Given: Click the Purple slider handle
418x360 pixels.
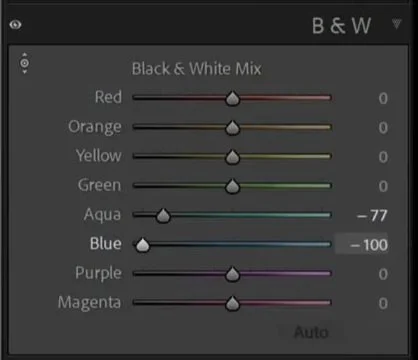Looking at the screenshot, I should point(232,274).
